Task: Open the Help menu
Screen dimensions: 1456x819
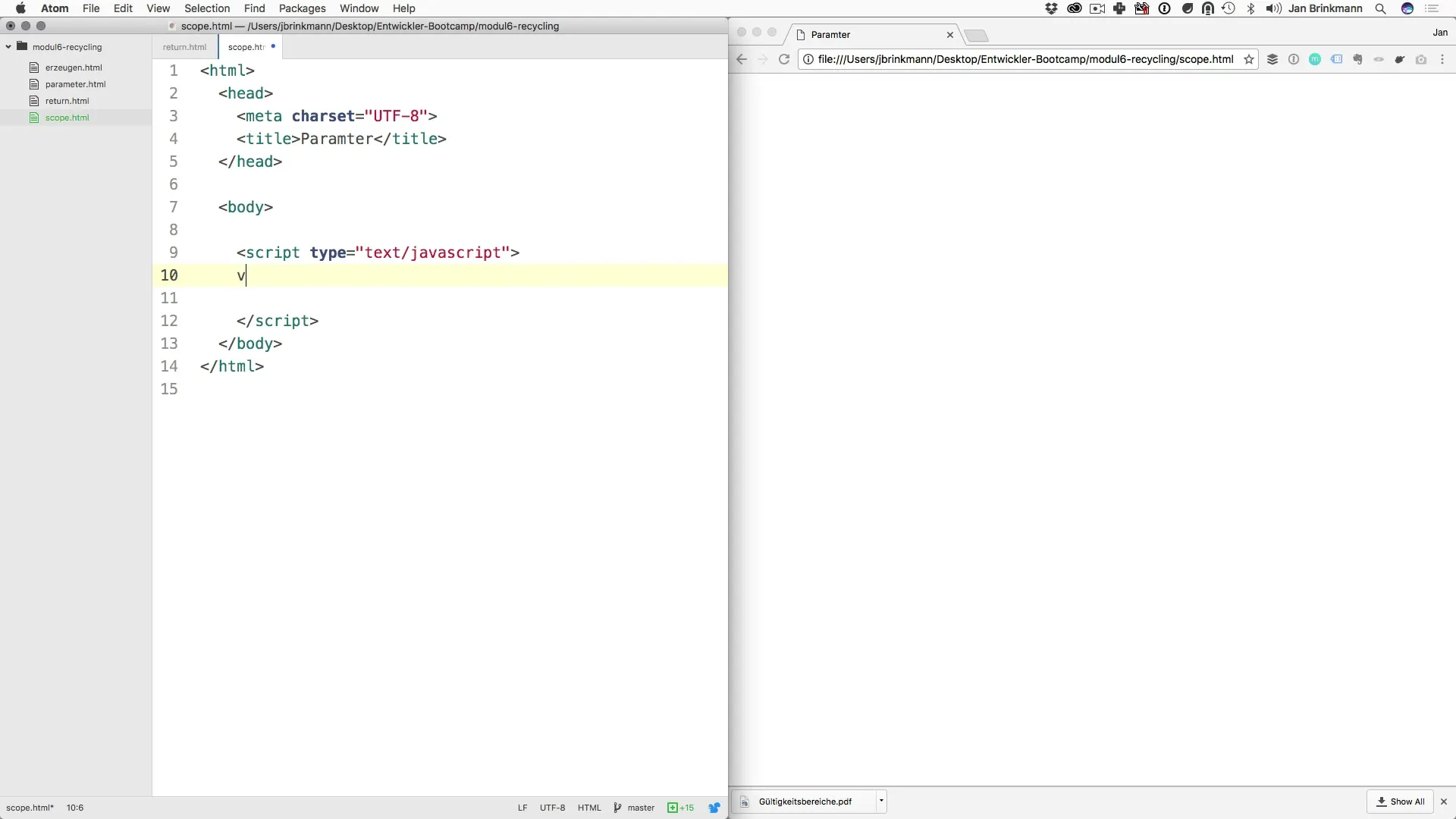Action: click(x=403, y=8)
